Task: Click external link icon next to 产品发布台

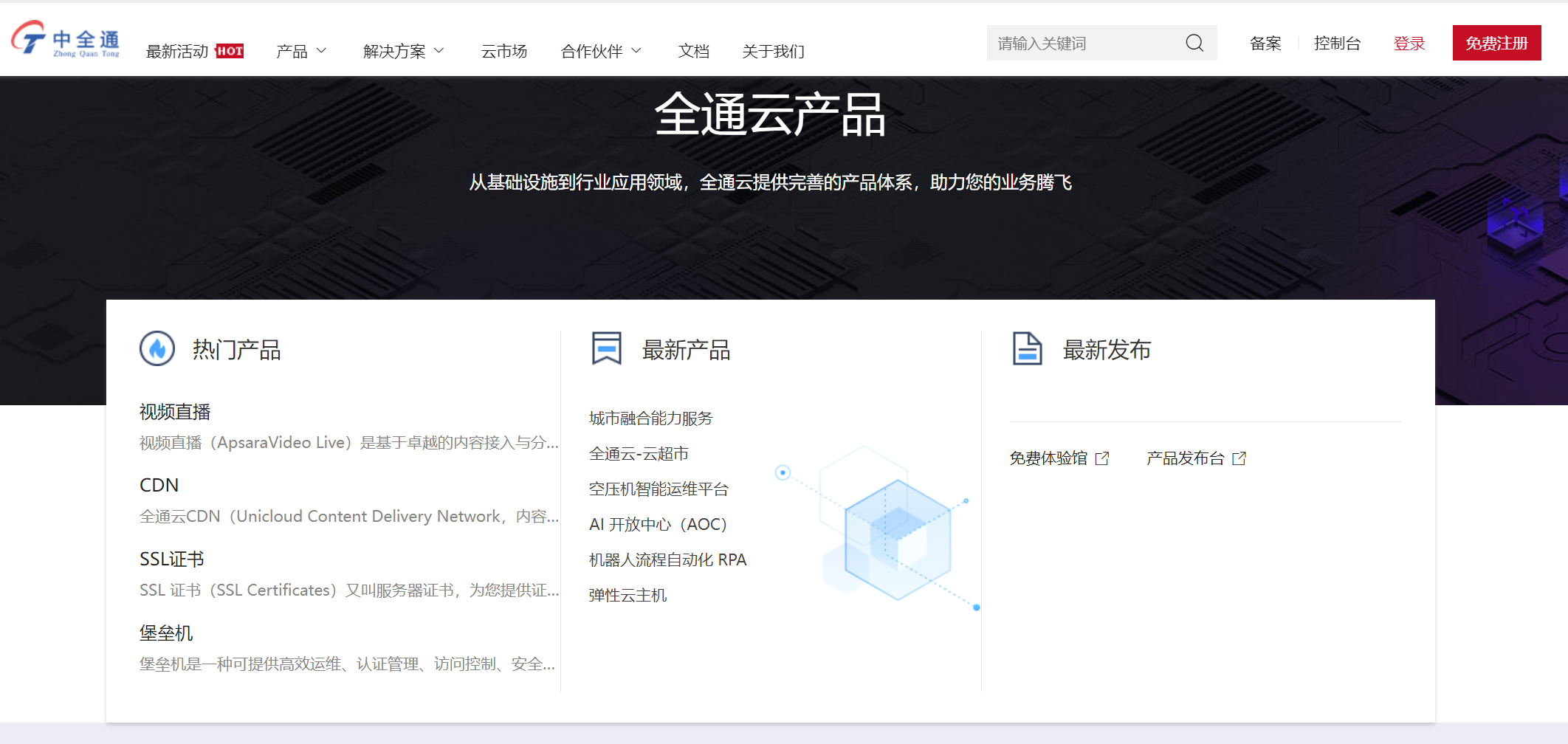Action: (1239, 458)
